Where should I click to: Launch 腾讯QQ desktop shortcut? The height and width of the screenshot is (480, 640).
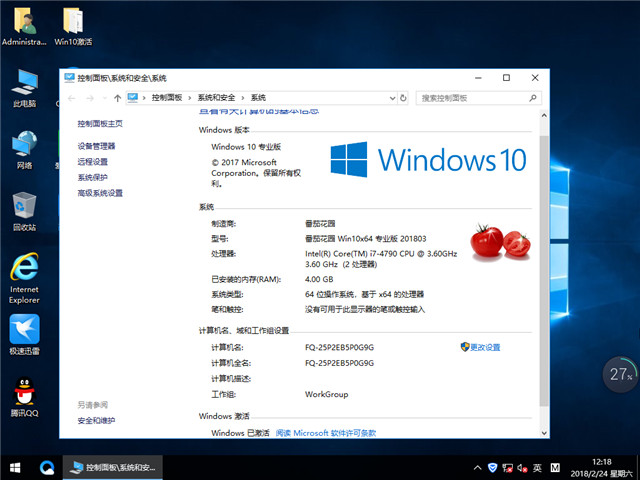coord(24,397)
